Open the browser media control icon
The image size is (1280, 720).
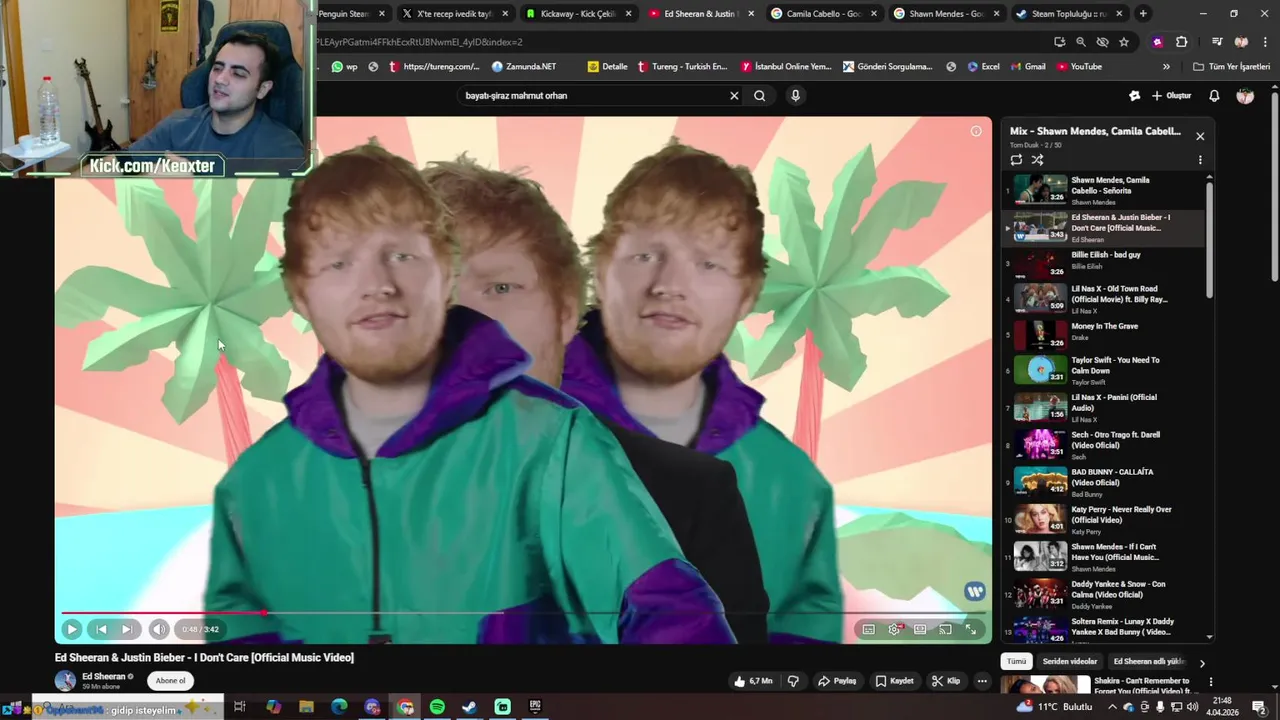(1217, 42)
